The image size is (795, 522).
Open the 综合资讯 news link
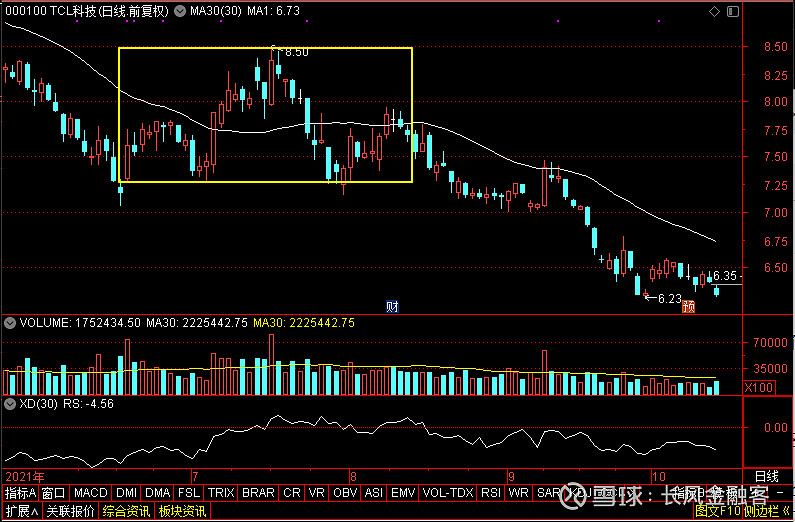tap(126, 511)
